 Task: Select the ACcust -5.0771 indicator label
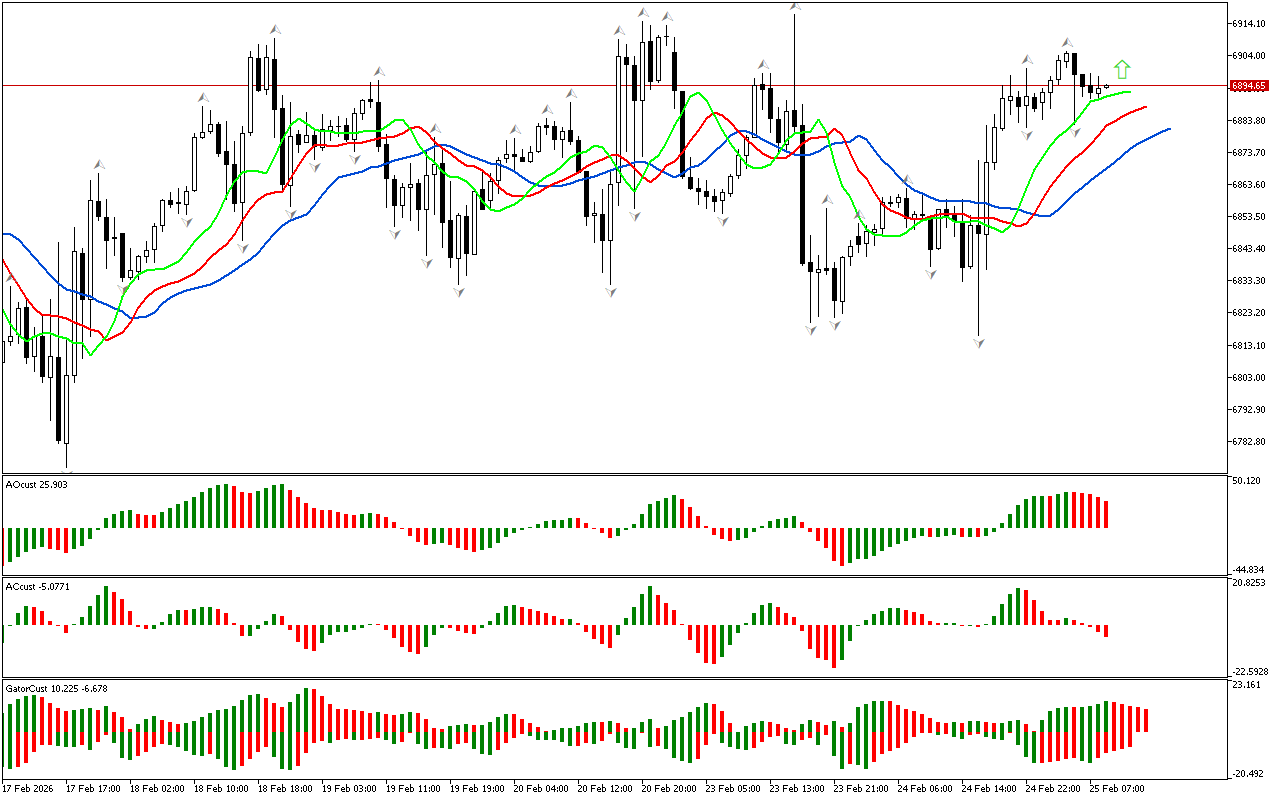tap(37, 586)
